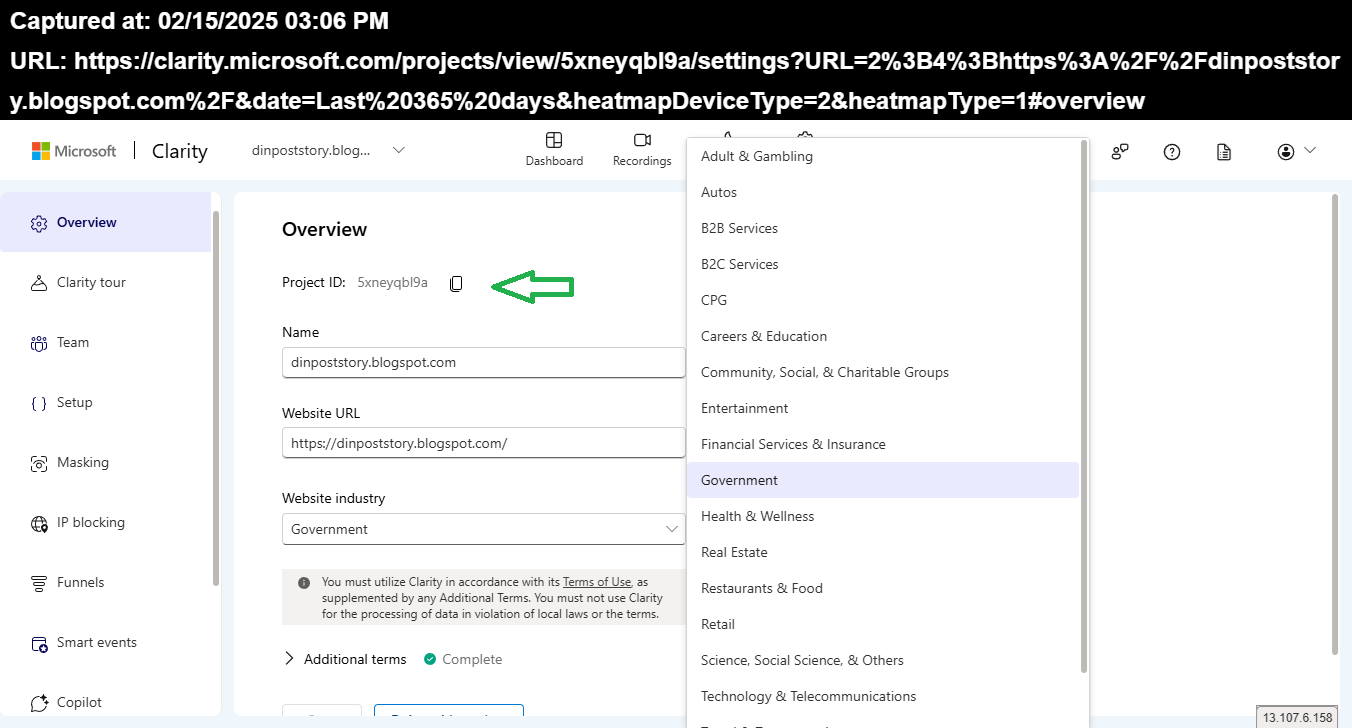Click the main page scrollbar

[1335, 425]
